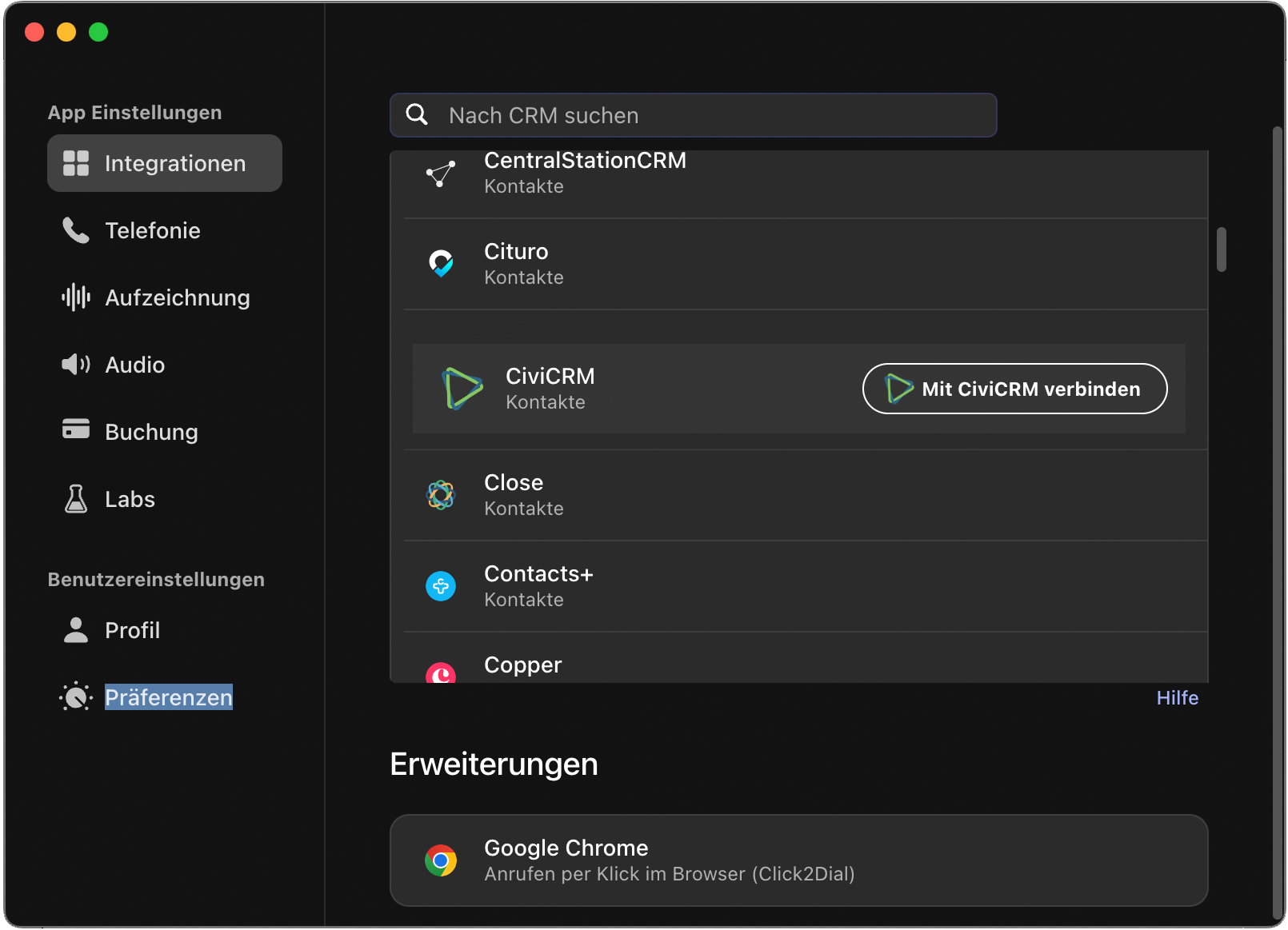The height and width of the screenshot is (930, 1288).
Task: Select the Google Chrome extension card
Action: click(x=798, y=860)
